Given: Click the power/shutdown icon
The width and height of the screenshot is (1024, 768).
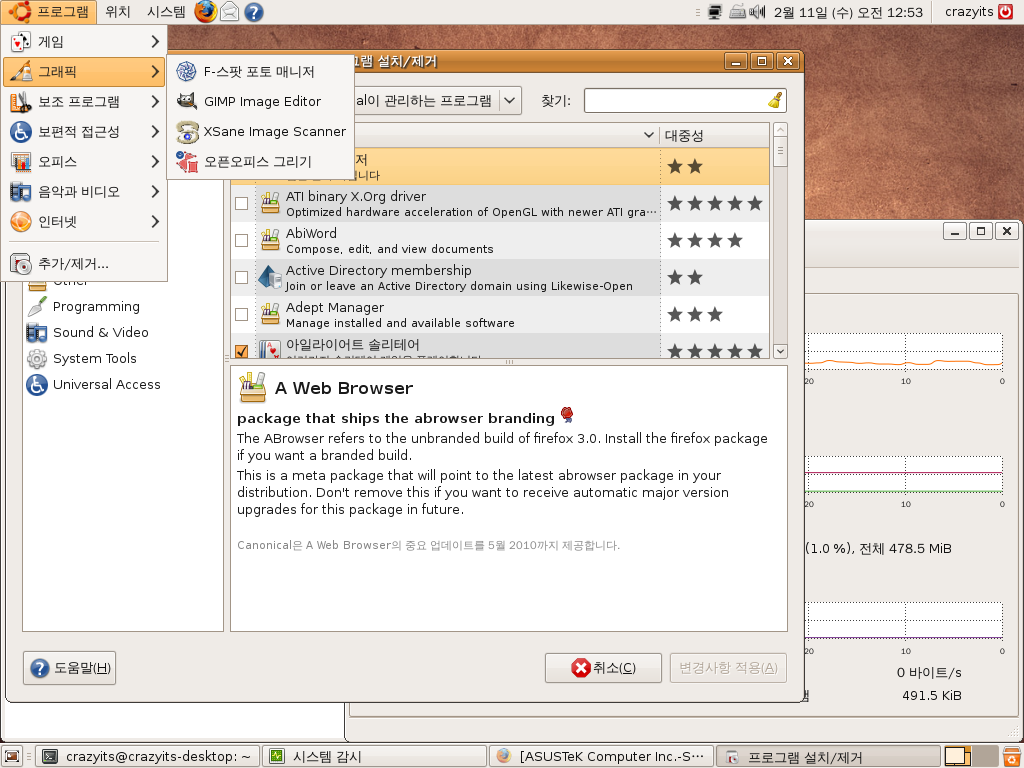Looking at the screenshot, I should 1006,12.
